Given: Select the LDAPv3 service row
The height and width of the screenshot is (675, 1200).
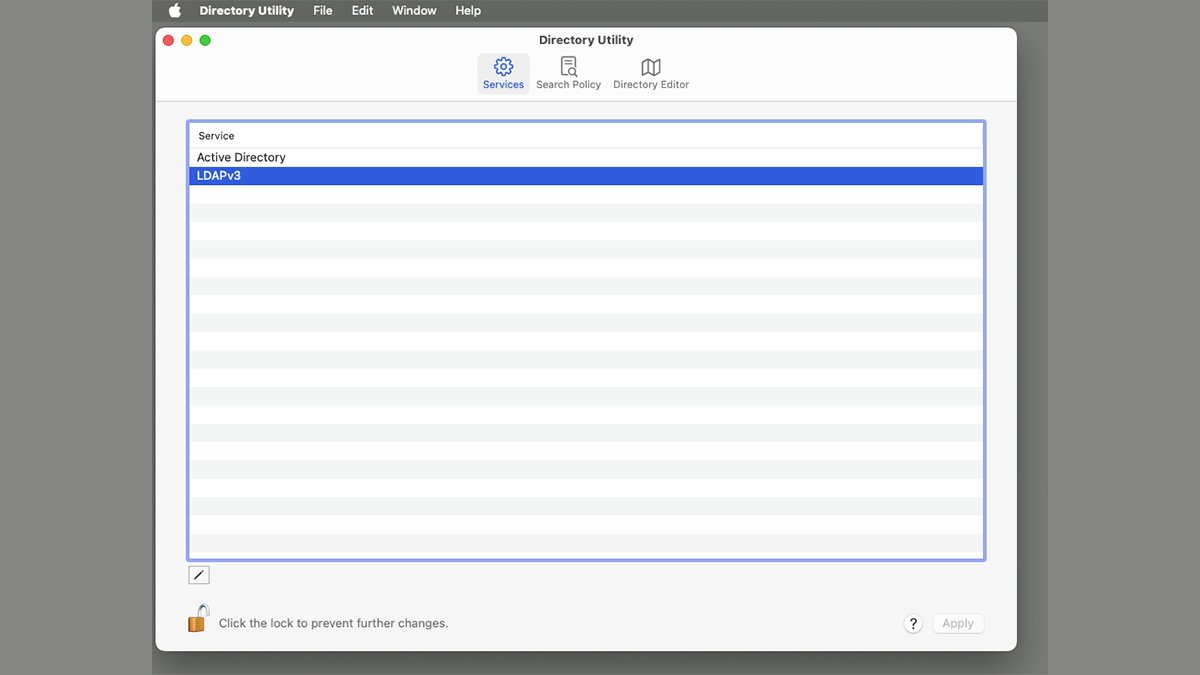Looking at the screenshot, I should (586, 176).
